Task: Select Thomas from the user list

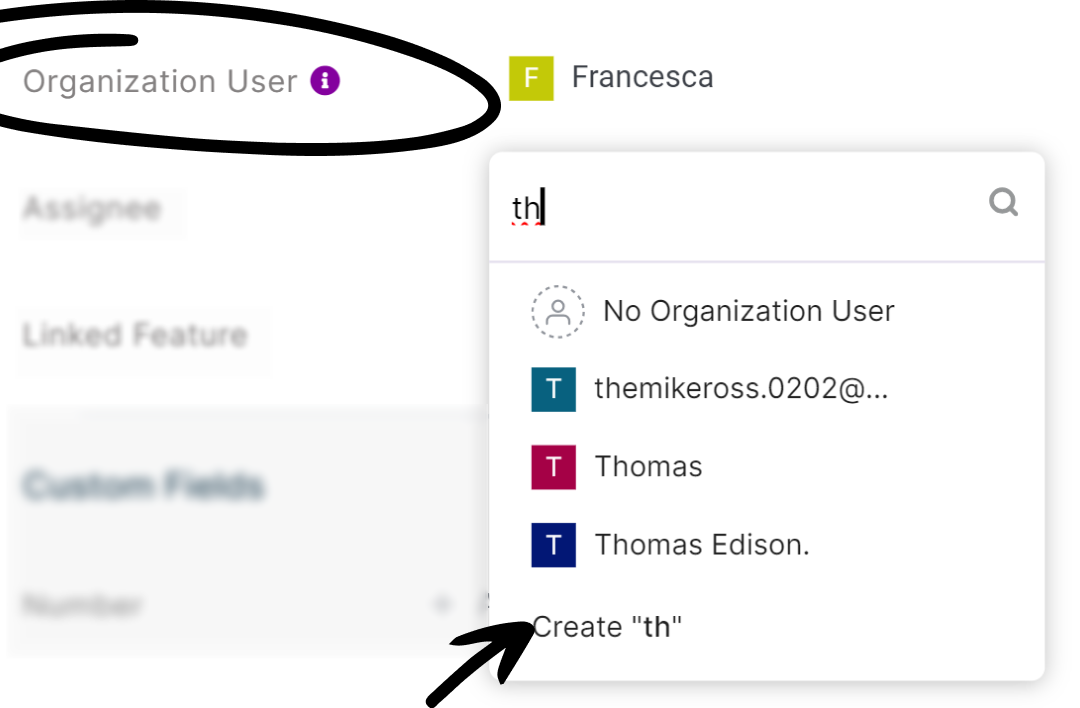Action: pyautogui.click(x=649, y=466)
